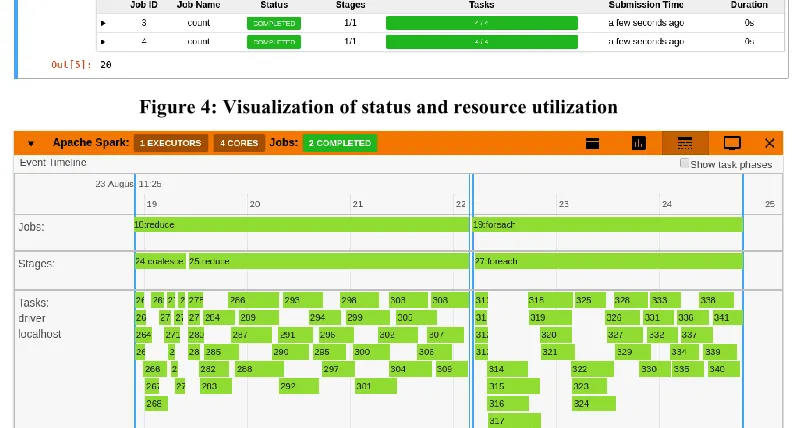Close the Apache Spark monitor panel
The height and width of the screenshot is (428, 792).
769,144
